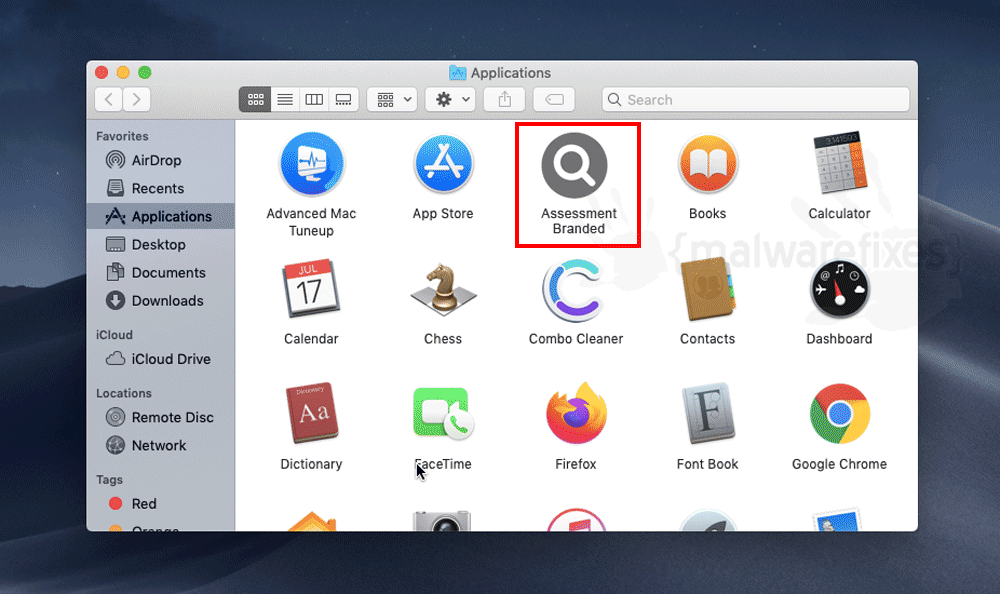Screen dimensions: 1000x594
Task: Click the red close window button
Action: click(101, 73)
